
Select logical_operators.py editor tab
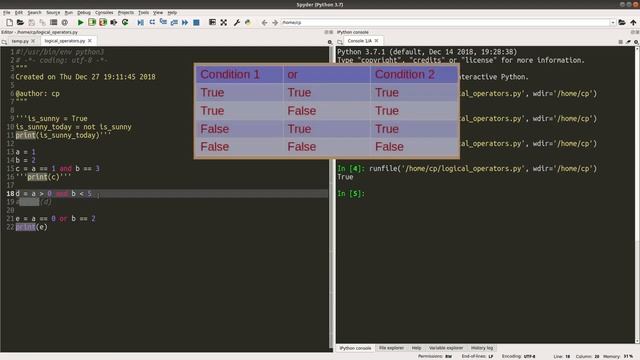[64, 41]
